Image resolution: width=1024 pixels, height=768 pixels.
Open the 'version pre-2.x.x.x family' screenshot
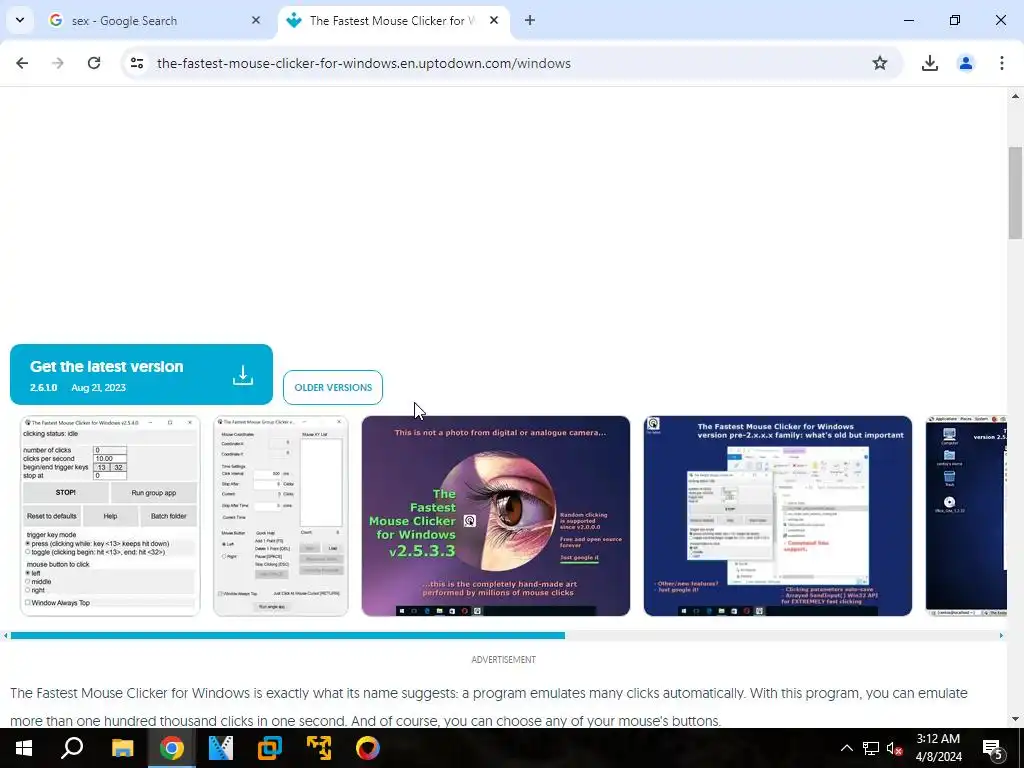click(x=778, y=516)
